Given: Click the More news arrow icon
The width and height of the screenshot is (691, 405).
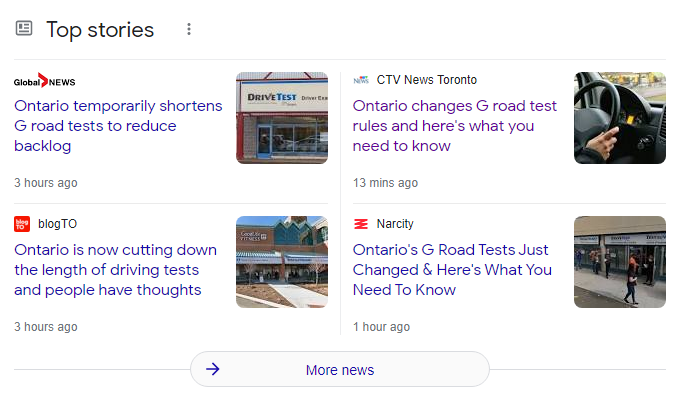Looking at the screenshot, I should click(212, 370).
